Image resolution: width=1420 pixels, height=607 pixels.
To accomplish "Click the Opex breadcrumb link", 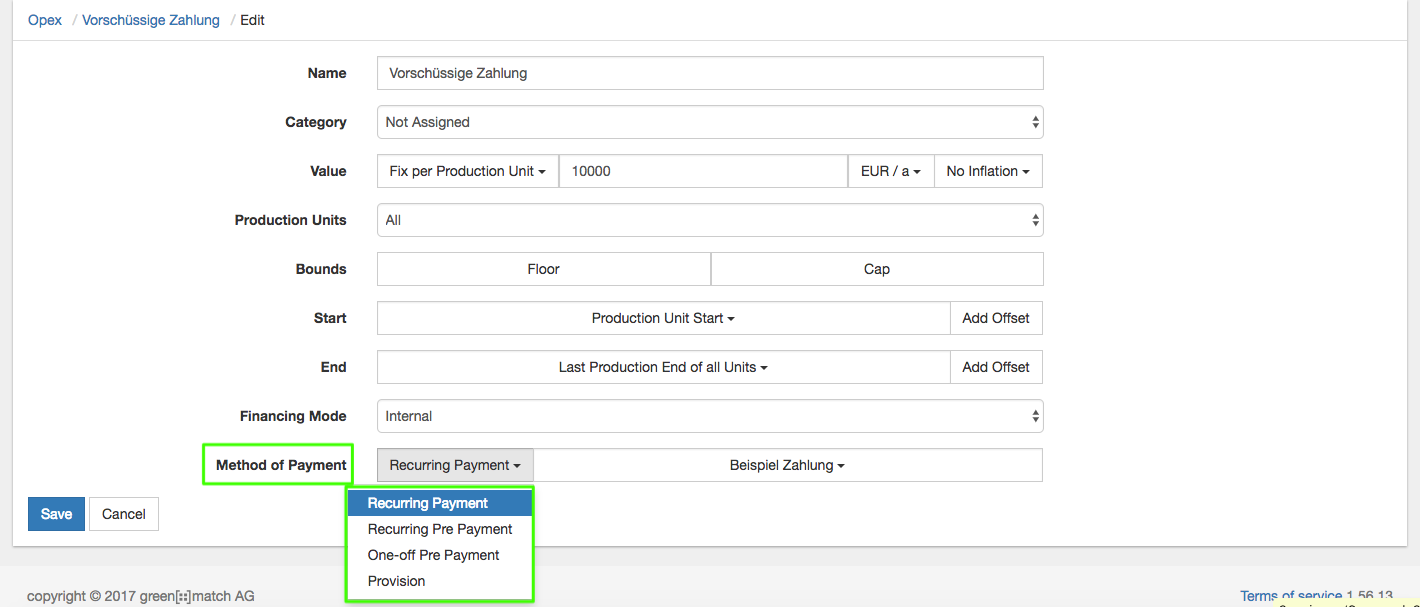I will (45, 20).
